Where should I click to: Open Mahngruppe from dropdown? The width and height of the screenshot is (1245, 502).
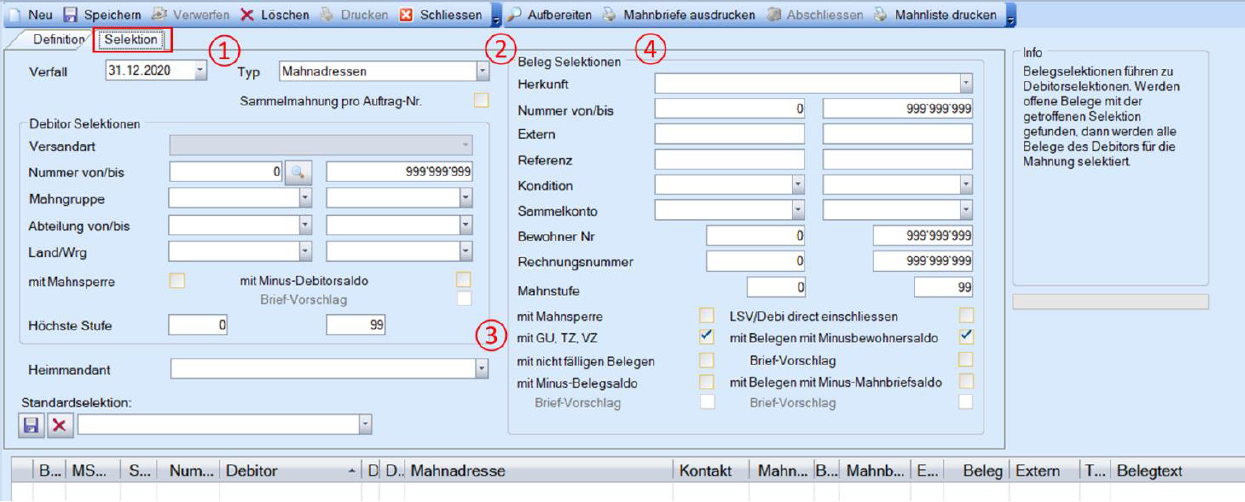coord(305,199)
